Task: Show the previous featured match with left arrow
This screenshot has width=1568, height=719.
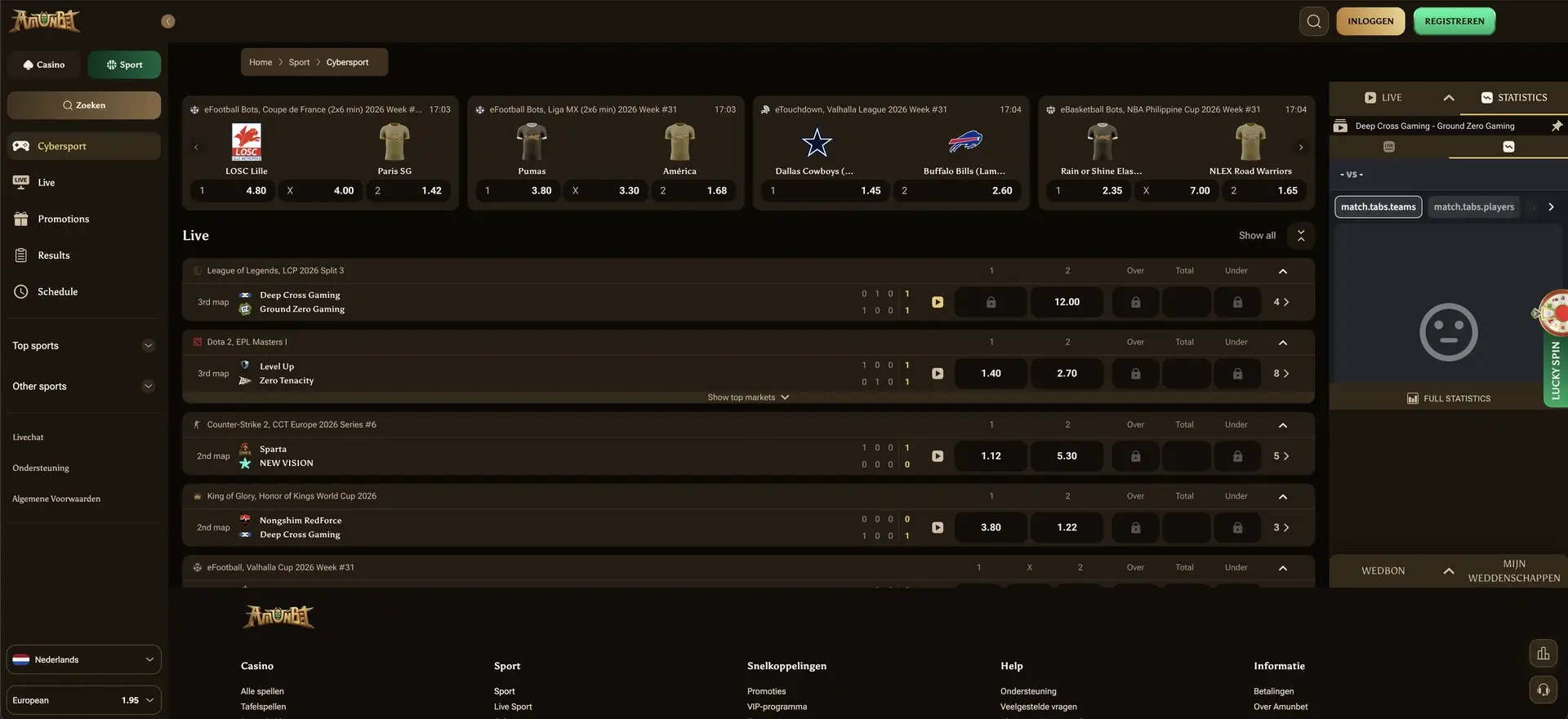Action: [196, 148]
